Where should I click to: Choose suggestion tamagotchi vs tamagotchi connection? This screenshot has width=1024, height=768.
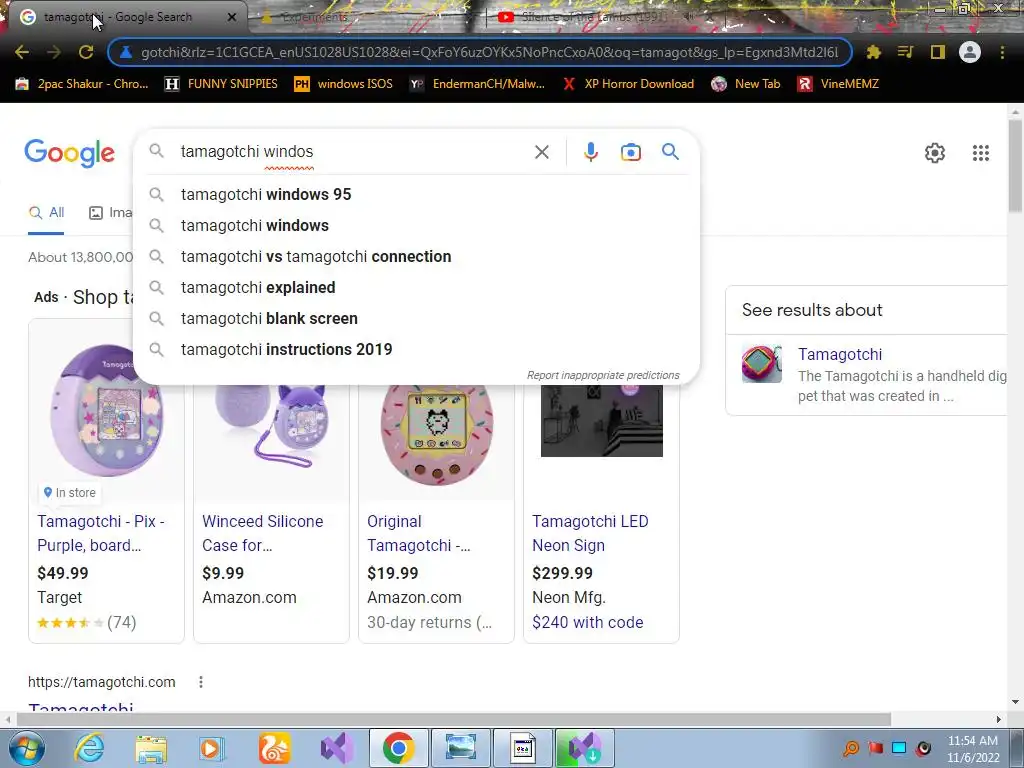tap(416, 257)
